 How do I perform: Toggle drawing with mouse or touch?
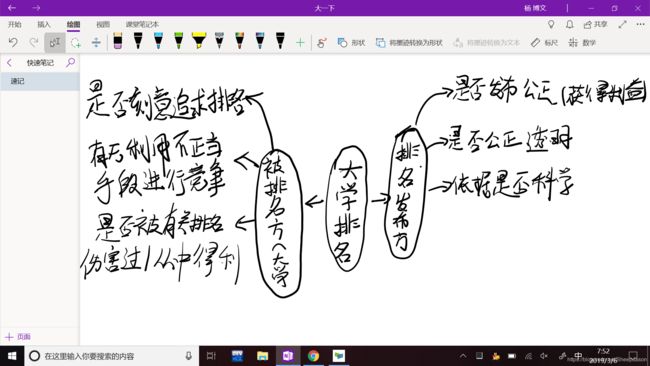(x=322, y=42)
